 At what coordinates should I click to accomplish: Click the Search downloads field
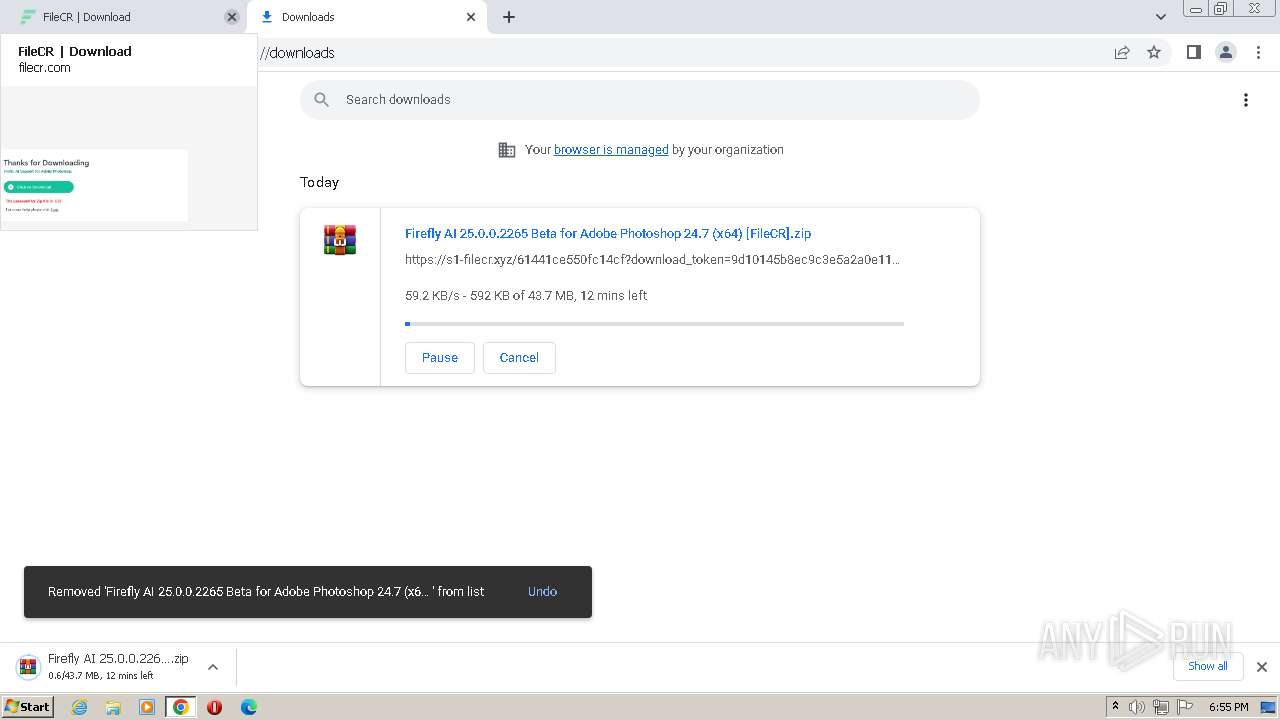click(x=640, y=100)
